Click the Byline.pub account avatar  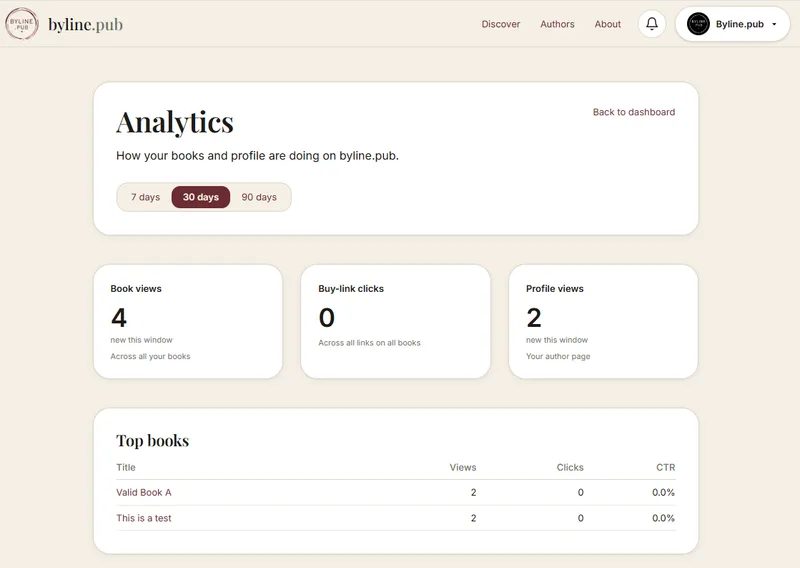click(698, 24)
